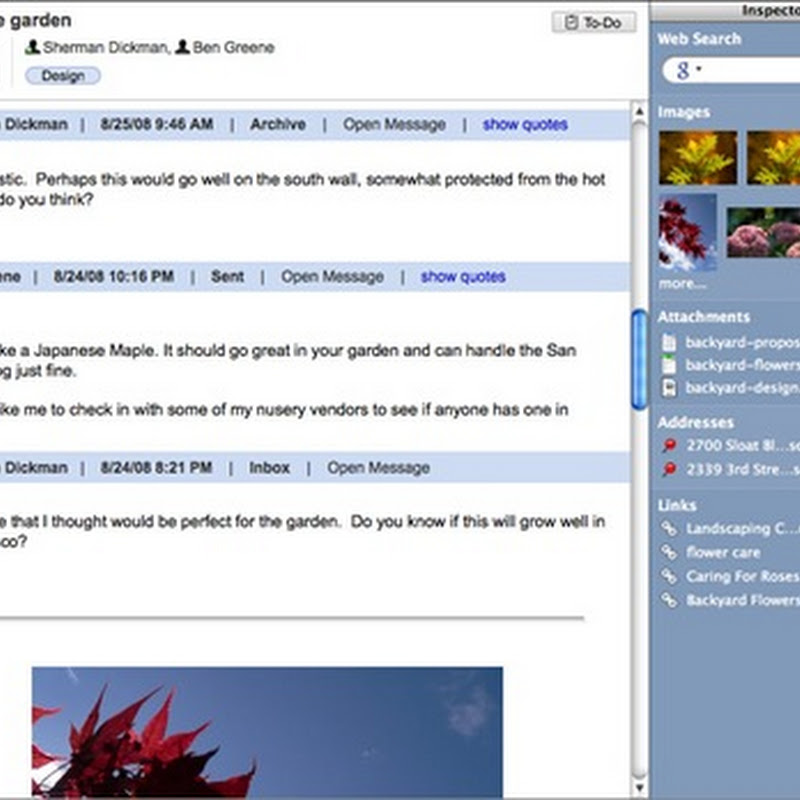Click link icon beside Backyard Flowers
The width and height of the screenshot is (800, 800).
click(669, 599)
